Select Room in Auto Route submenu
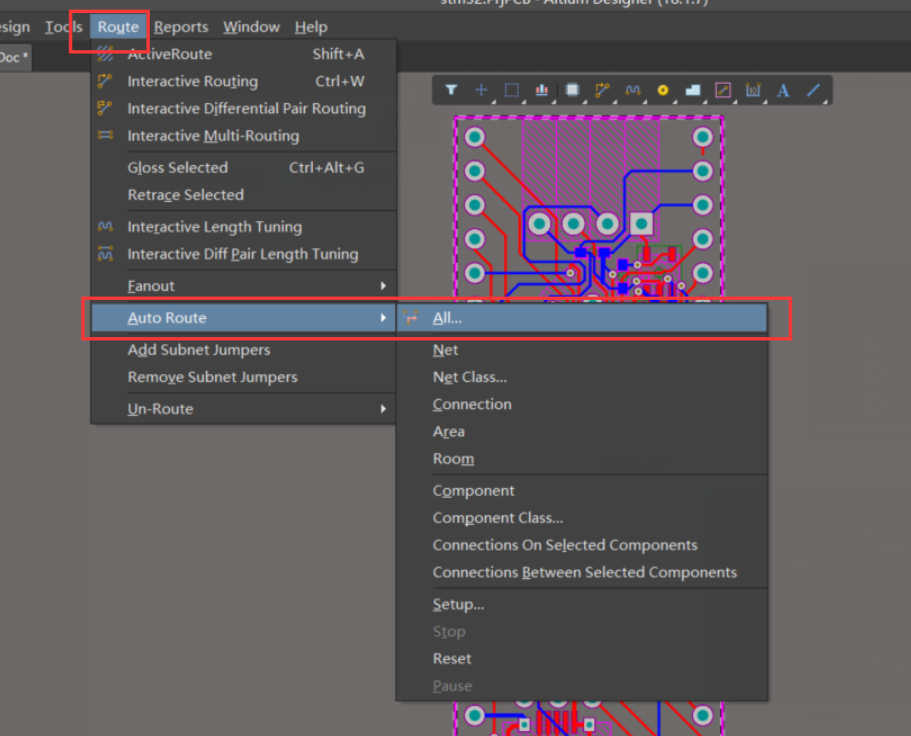Image resolution: width=911 pixels, height=736 pixels. tap(582, 459)
